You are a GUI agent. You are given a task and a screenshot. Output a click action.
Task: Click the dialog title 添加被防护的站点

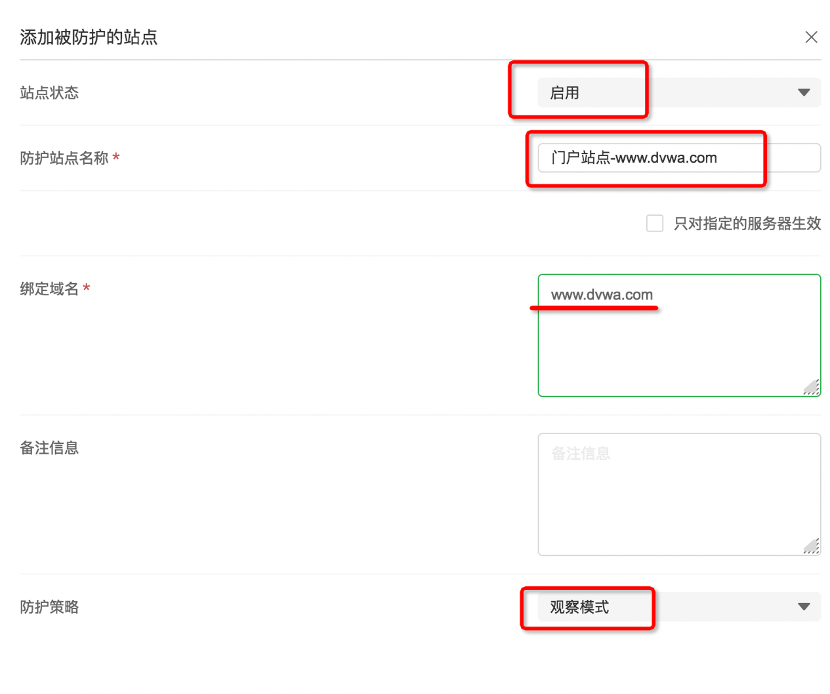[x=89, y=37]
